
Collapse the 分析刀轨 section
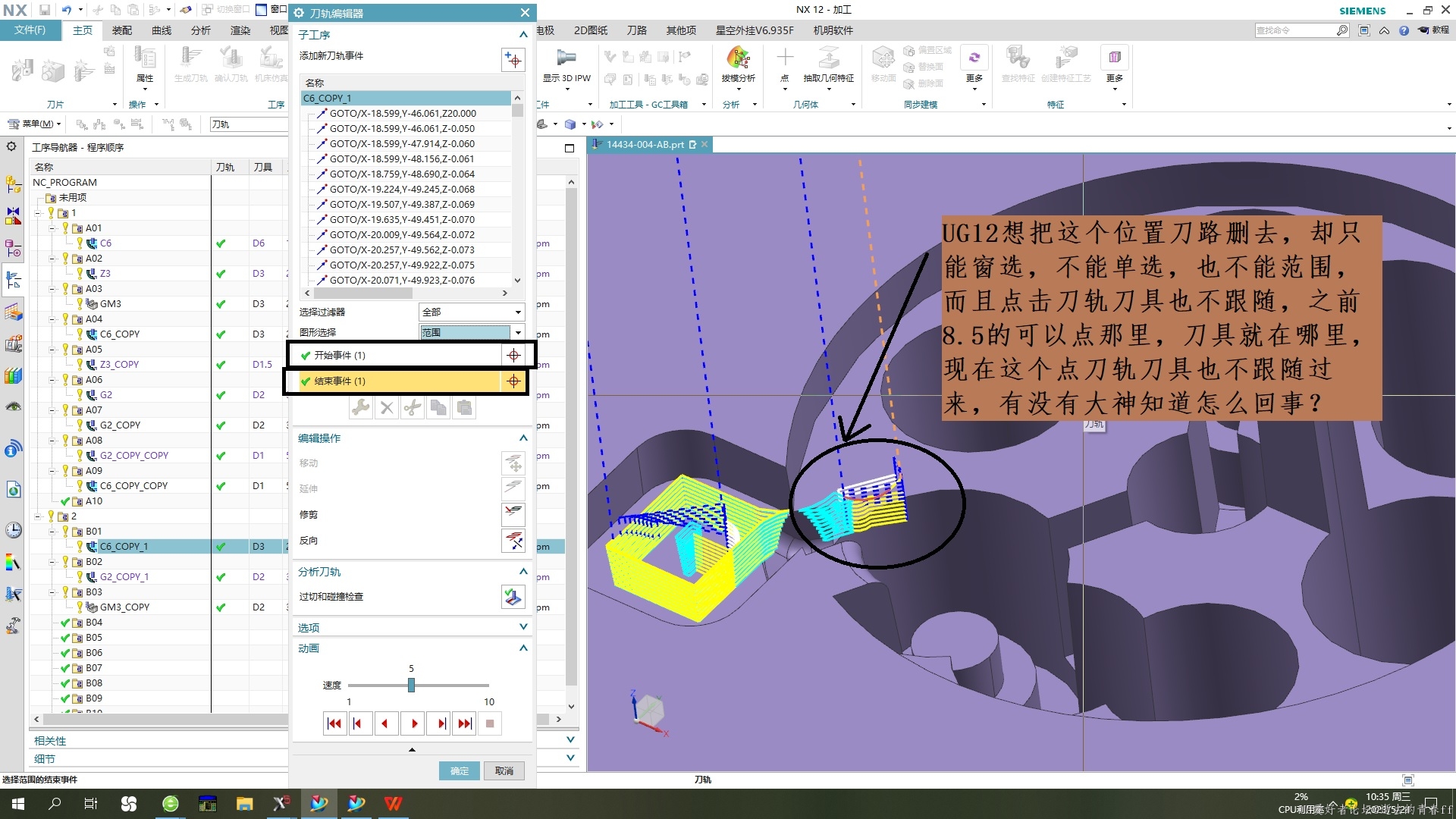(523, 572)
